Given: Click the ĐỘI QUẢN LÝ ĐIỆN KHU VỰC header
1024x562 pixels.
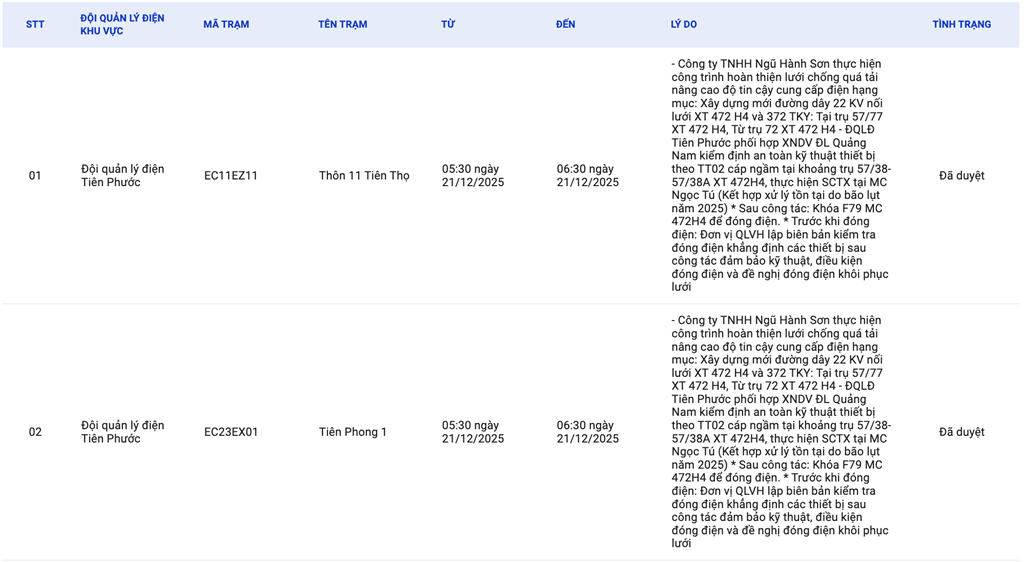Looking at the screenshot, I should [x=122, y=25].
